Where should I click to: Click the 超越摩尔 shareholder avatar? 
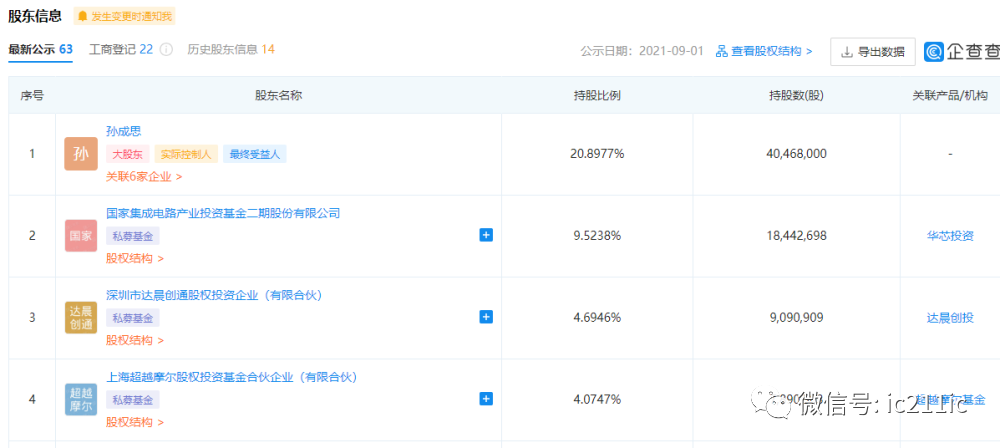[x=81, y=399]
